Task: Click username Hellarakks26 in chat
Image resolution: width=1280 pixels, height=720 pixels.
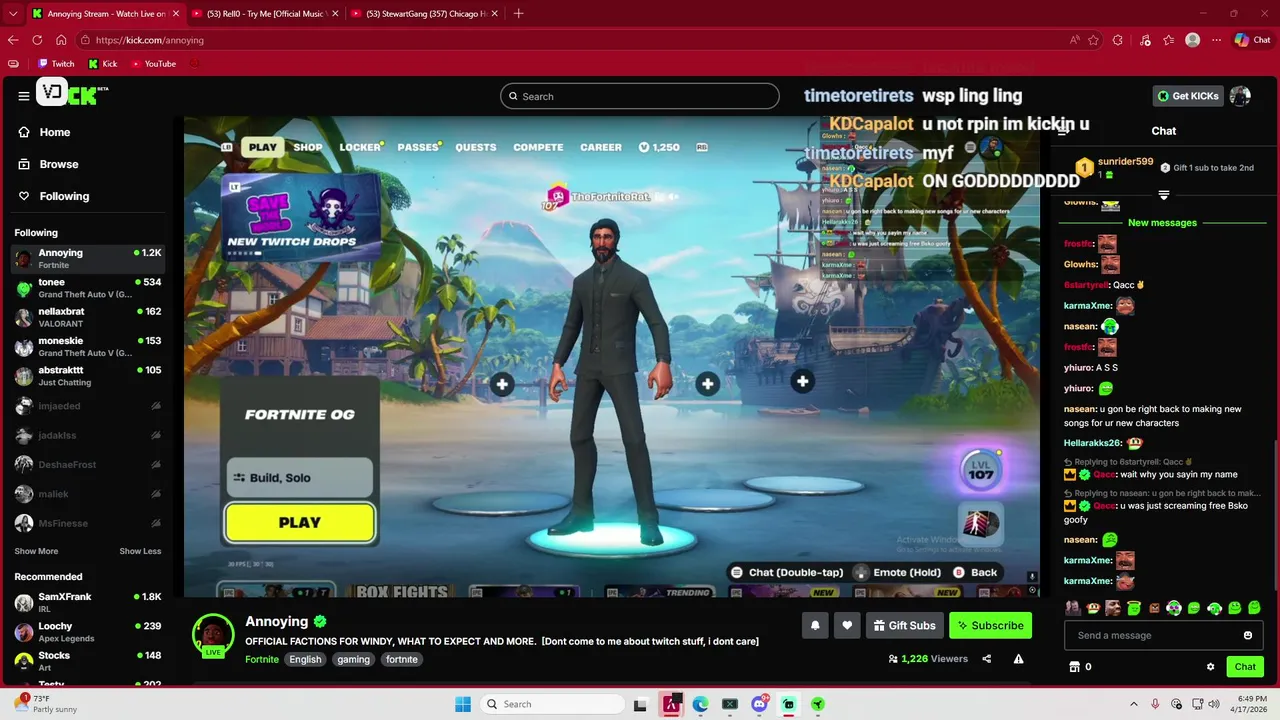Action: click(x=1092, y=443)
